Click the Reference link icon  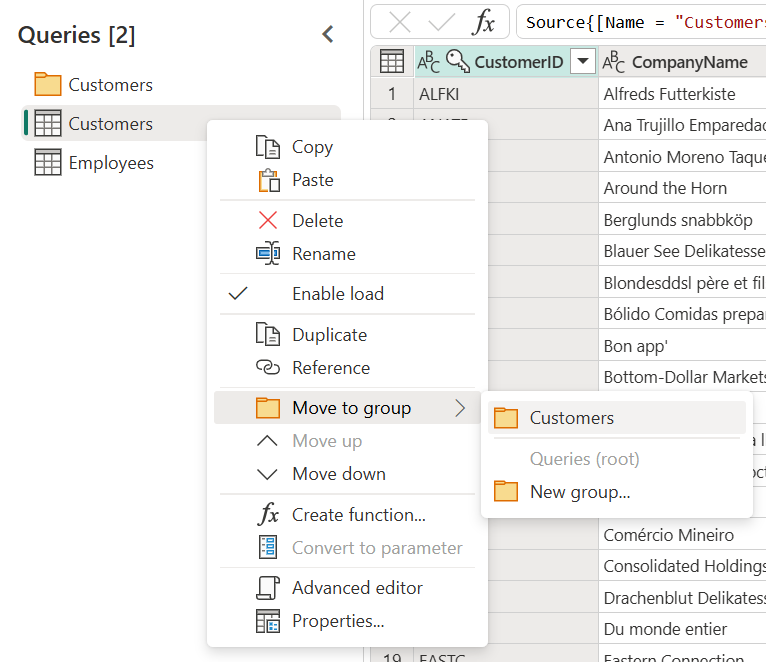point(268,367)
